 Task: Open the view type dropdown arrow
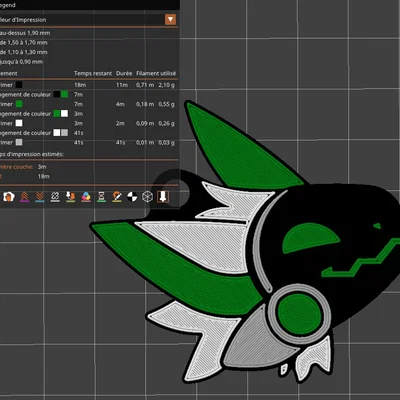coord(170,19)
